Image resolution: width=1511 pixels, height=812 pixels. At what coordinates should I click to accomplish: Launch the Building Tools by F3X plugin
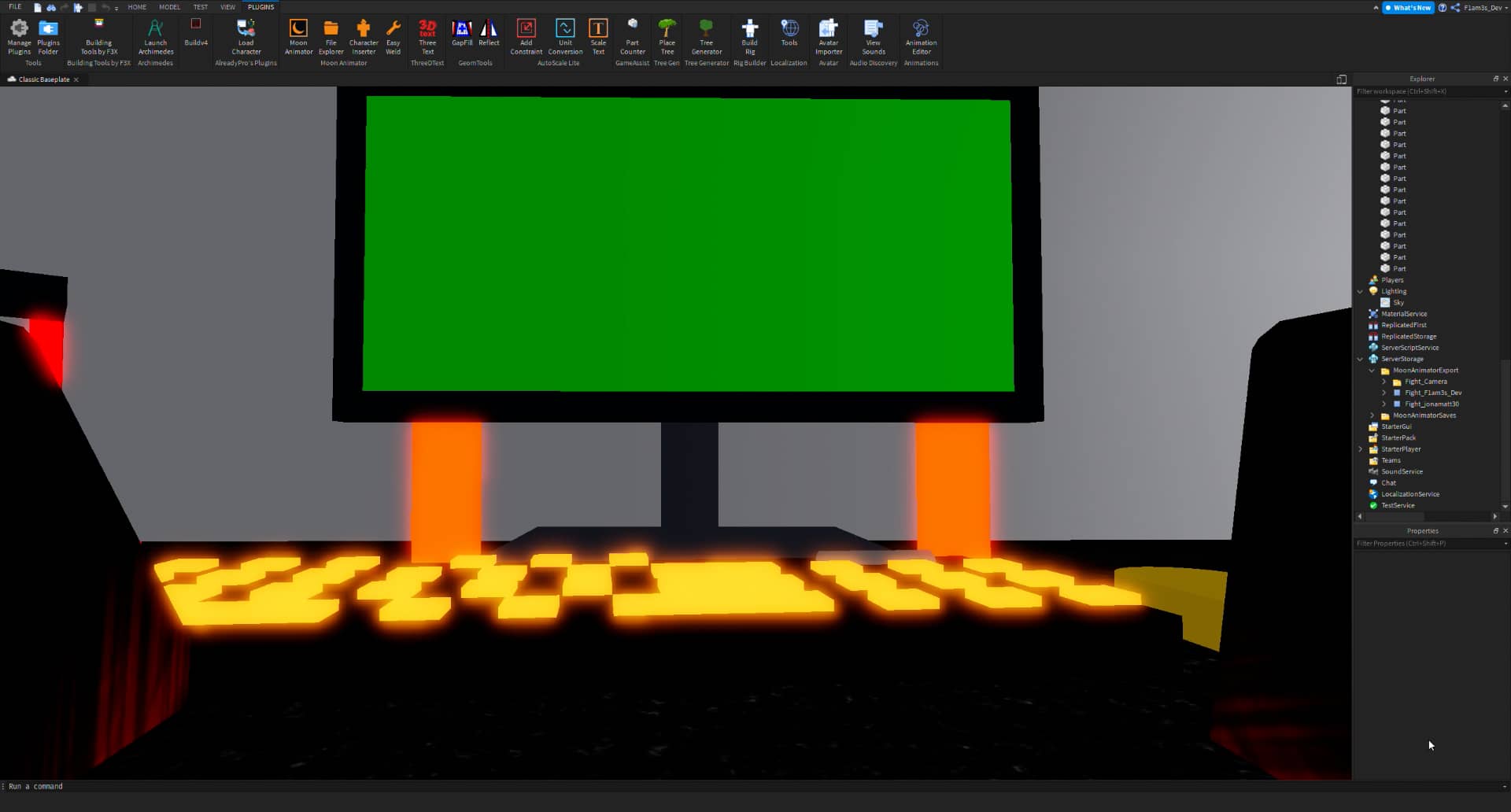click(98, 37)
